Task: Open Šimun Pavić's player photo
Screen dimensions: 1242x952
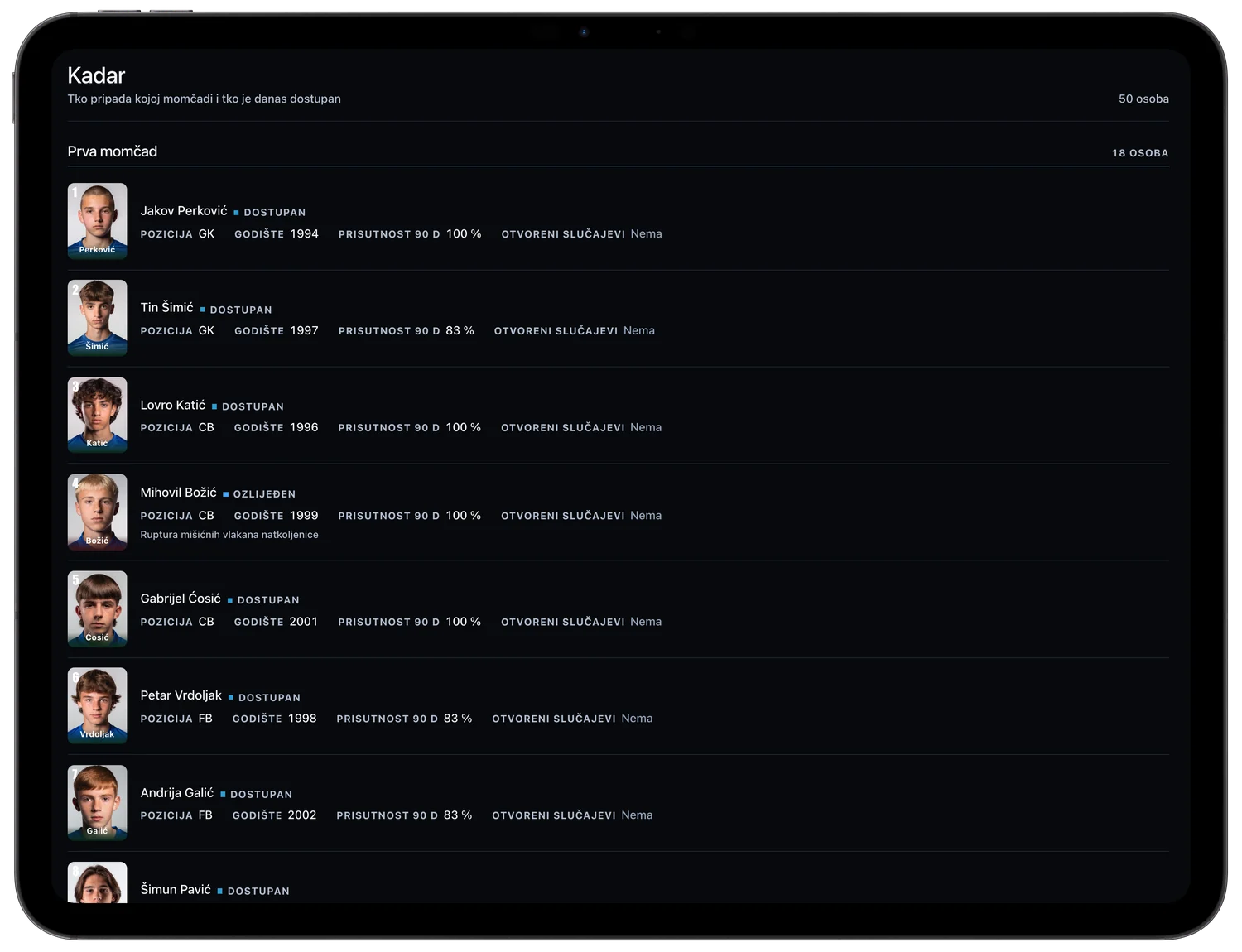Action: click(x=97, y=882)
